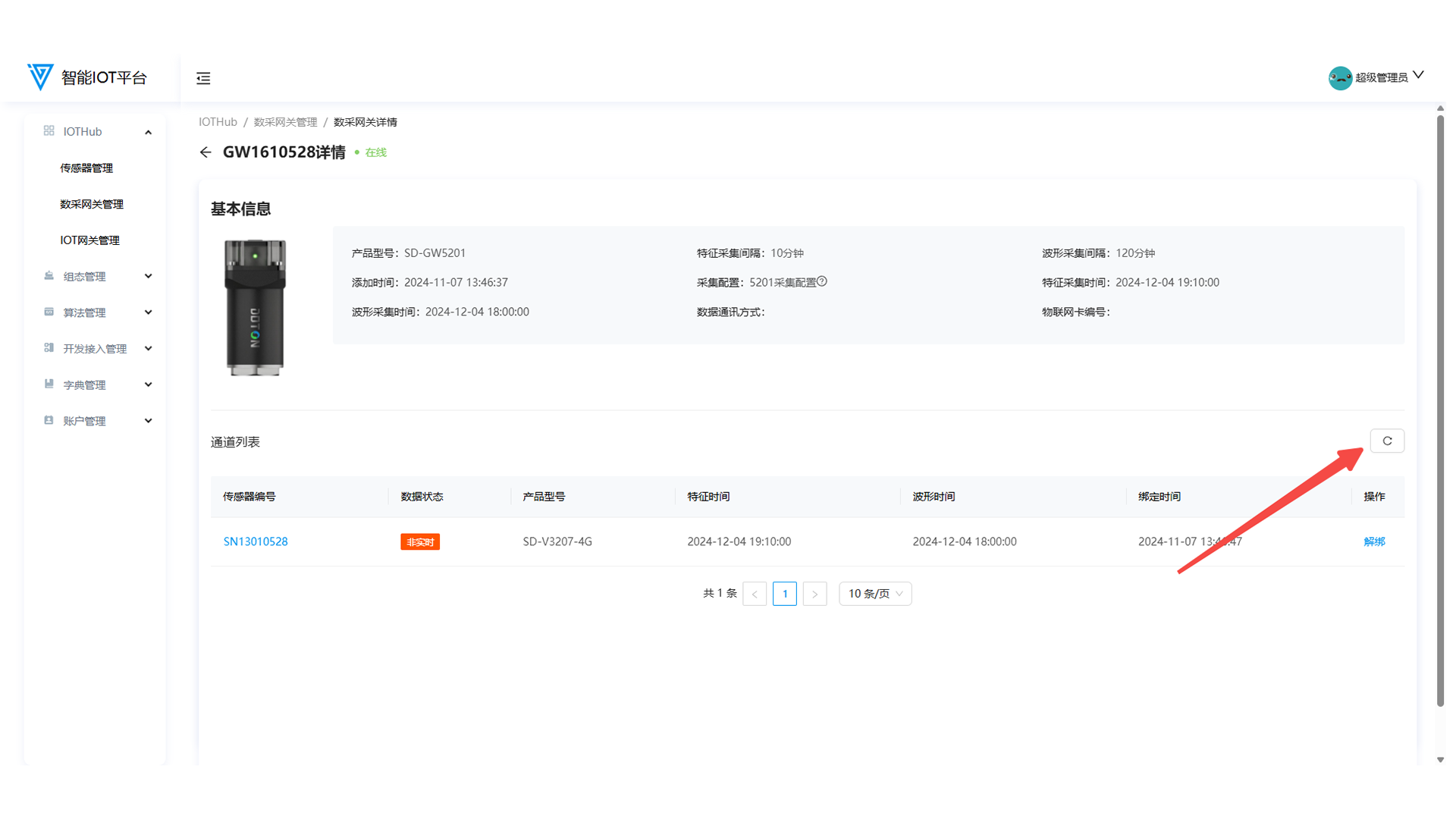This screenshot has height=819, width=1456.
Task: Click the vertical page scrollbar
Action: [x=1440, y=409]
